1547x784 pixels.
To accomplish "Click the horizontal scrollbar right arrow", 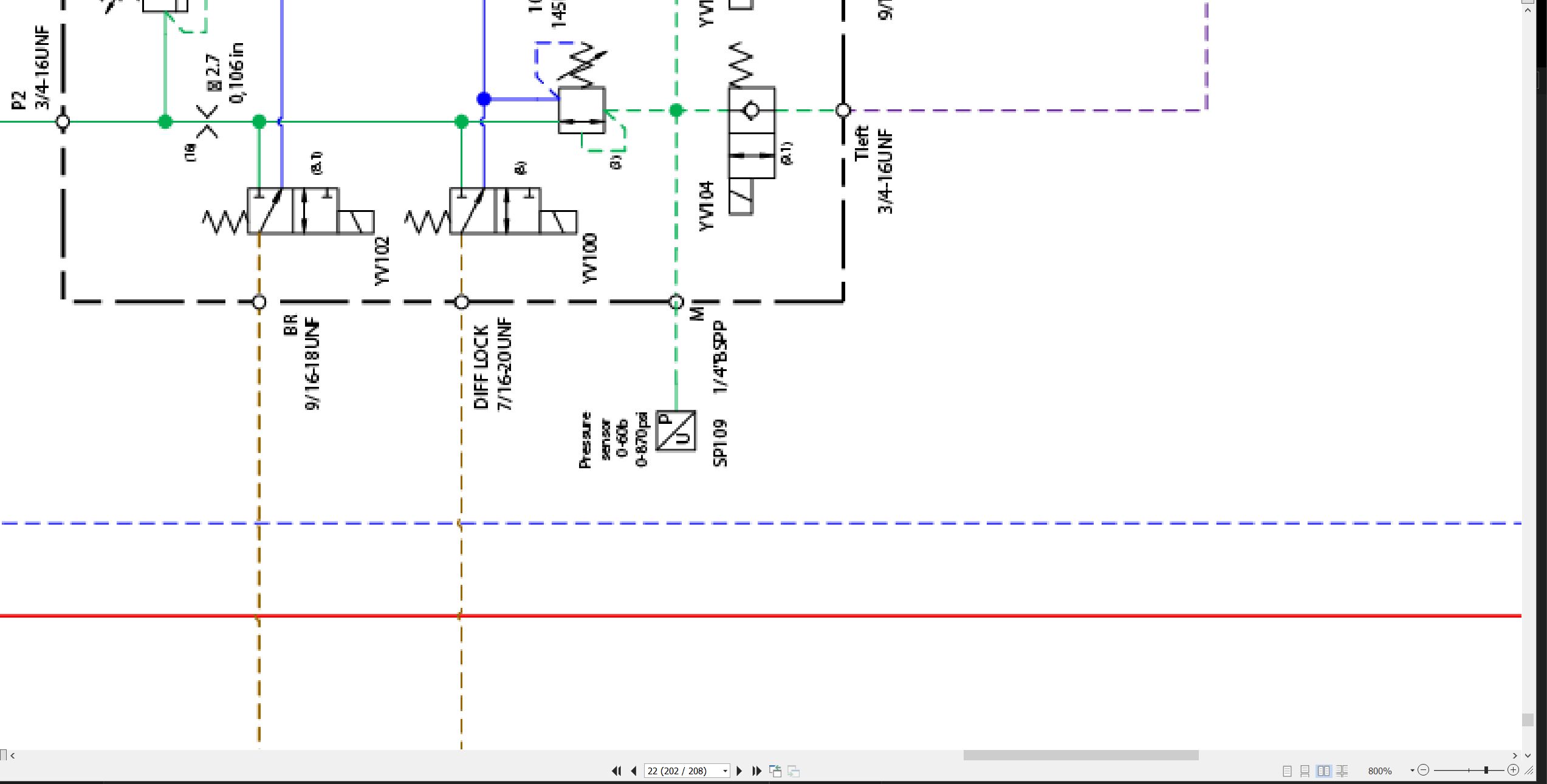I will [1515, 755].
